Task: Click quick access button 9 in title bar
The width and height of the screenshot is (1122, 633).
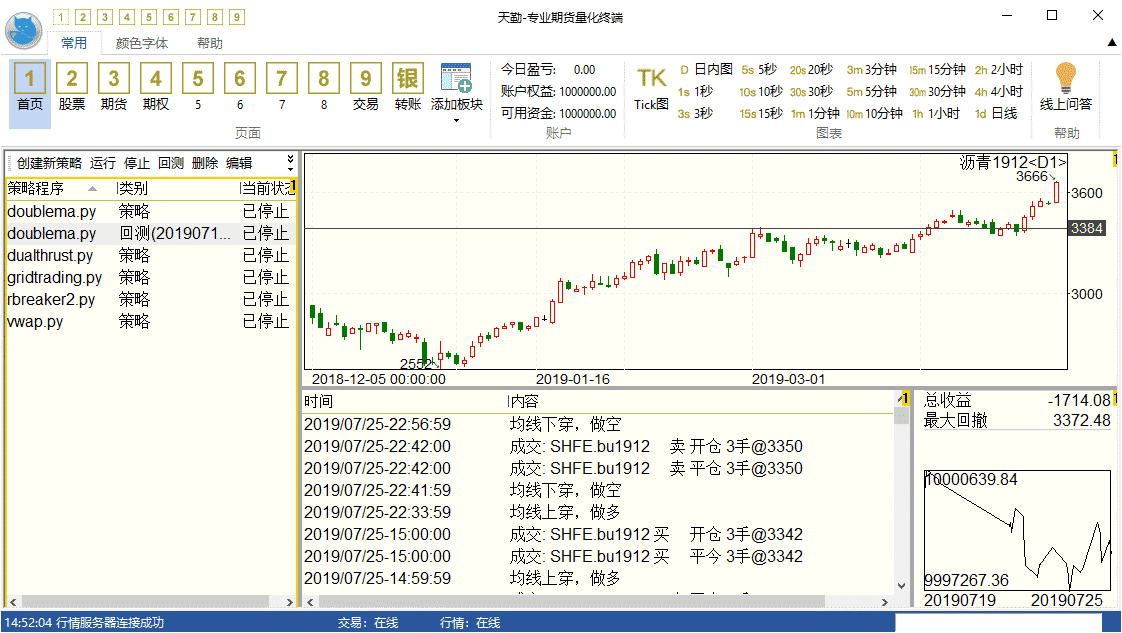Action: [237, 17]
